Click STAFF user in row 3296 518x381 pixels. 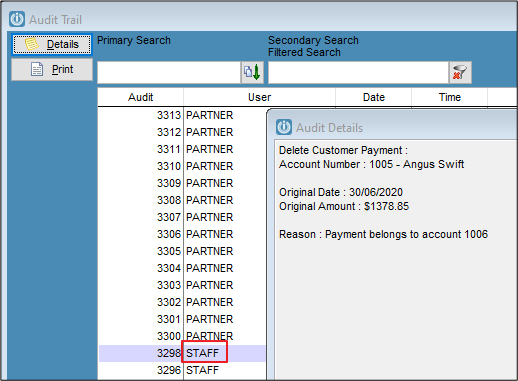[x=202, y=370]
